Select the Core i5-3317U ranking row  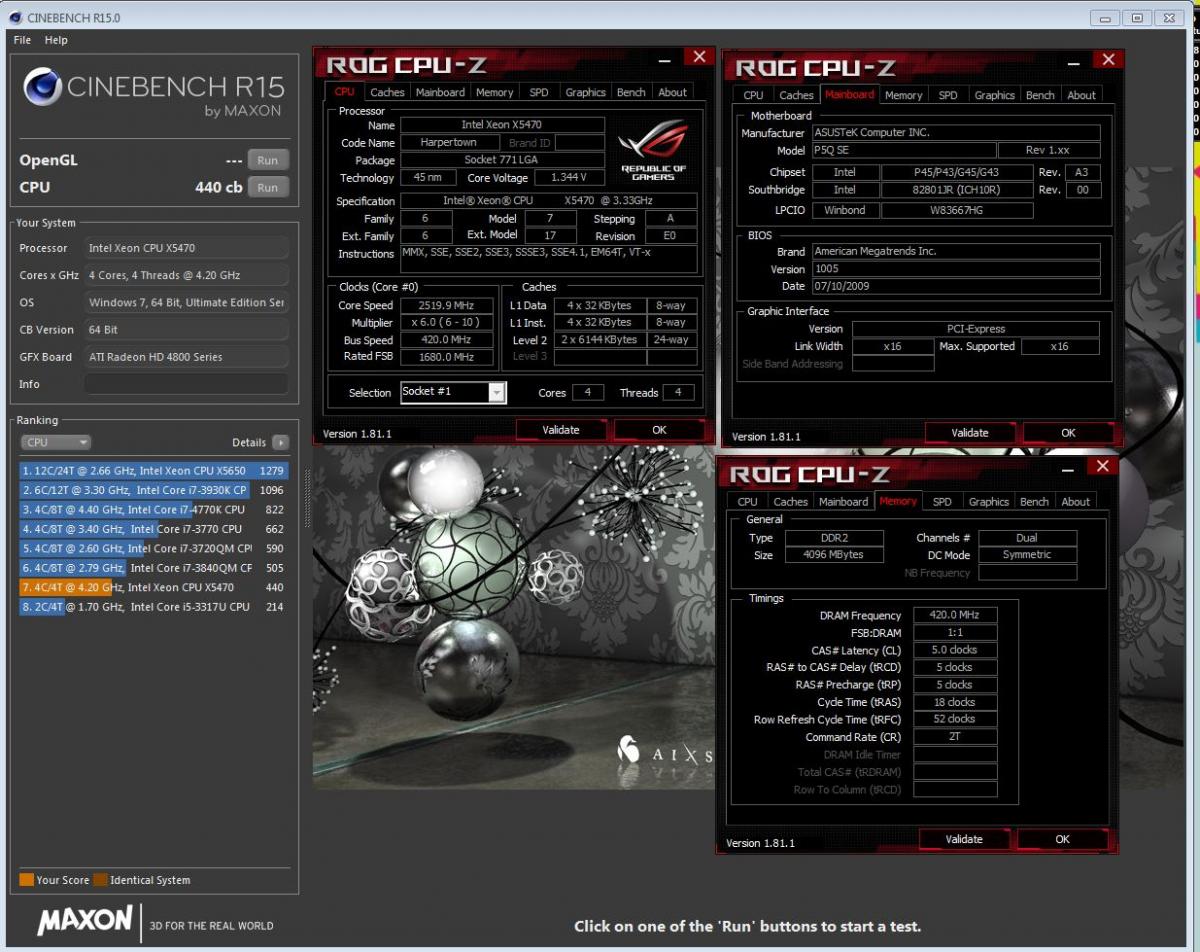pyautogui.click(x=153, y=607)
